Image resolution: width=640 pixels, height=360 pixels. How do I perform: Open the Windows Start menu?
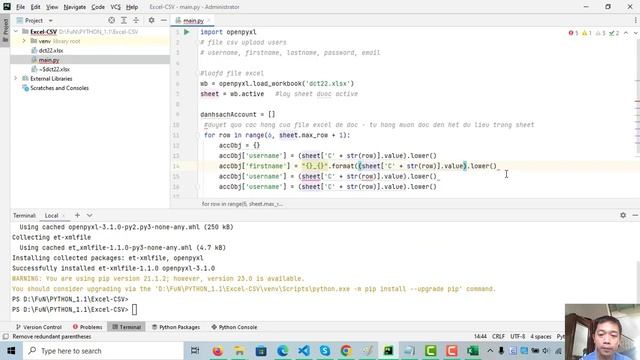click(11, 351)
